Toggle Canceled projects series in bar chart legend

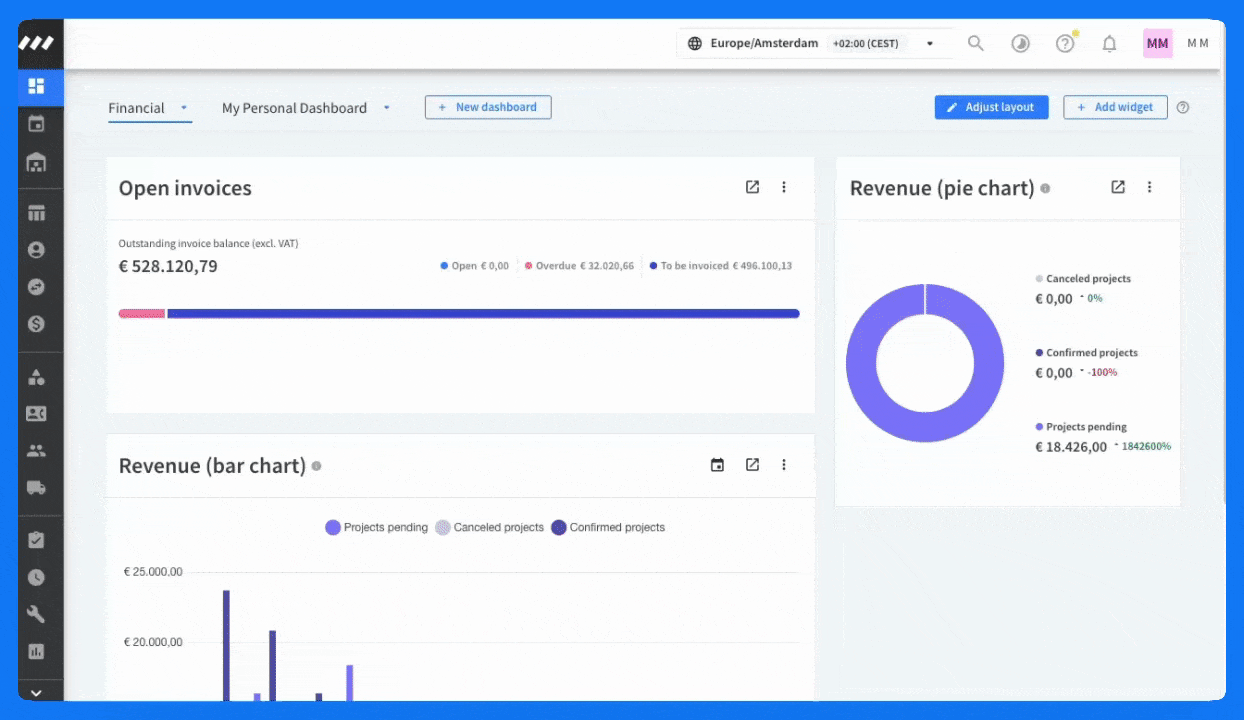[x=489, y=527]
